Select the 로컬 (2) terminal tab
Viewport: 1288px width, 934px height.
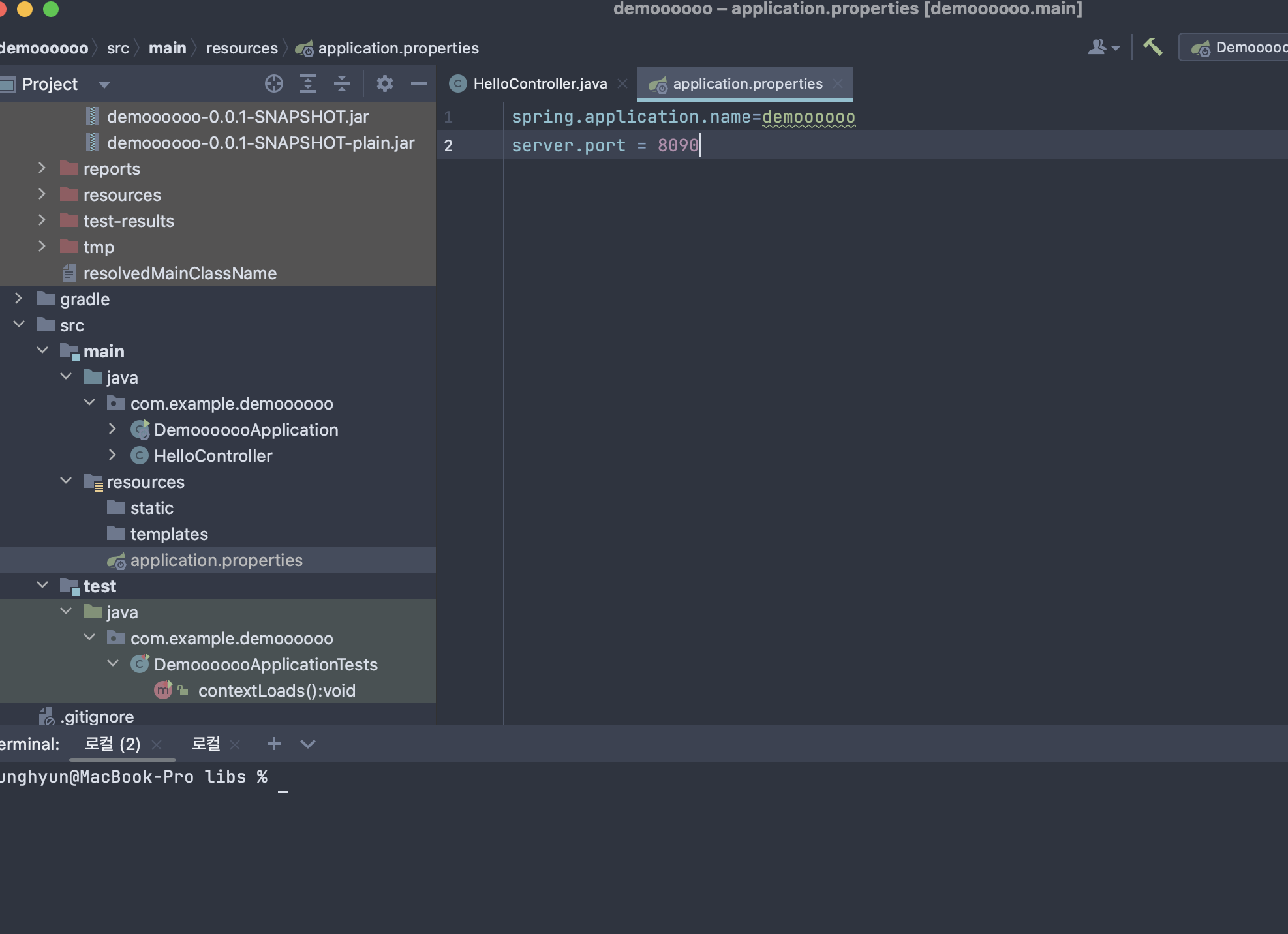[x=112, y=744]
